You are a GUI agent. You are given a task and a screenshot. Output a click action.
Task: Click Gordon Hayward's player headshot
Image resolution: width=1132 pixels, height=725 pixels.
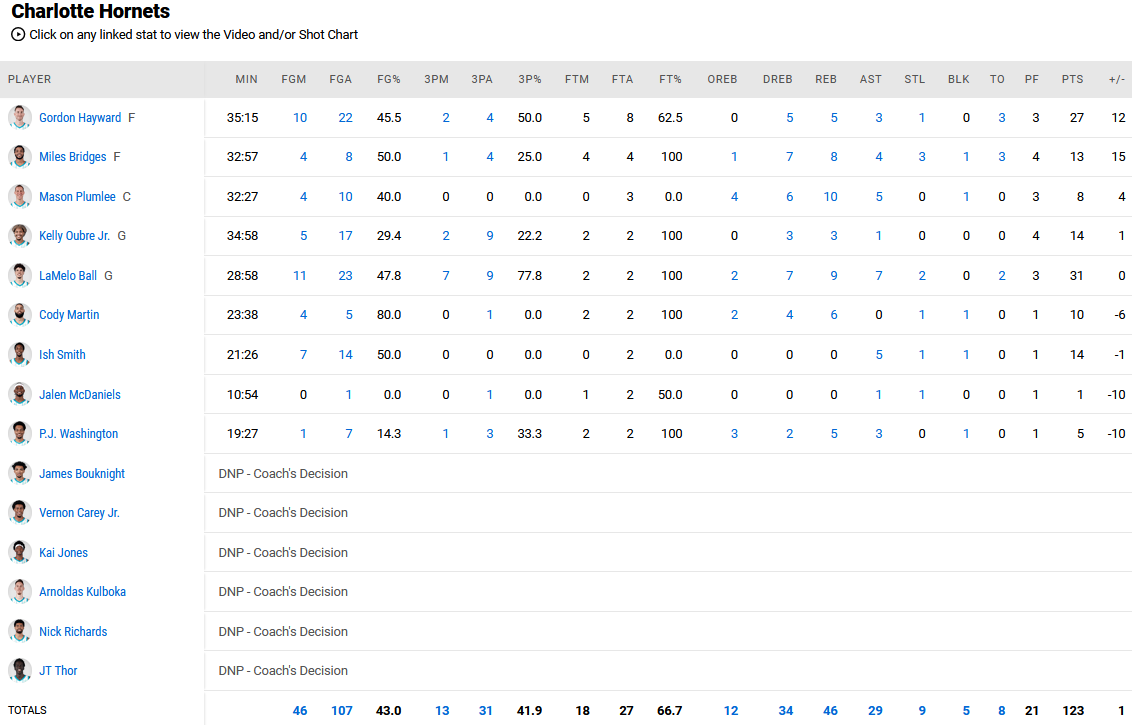tap(20, 118)
